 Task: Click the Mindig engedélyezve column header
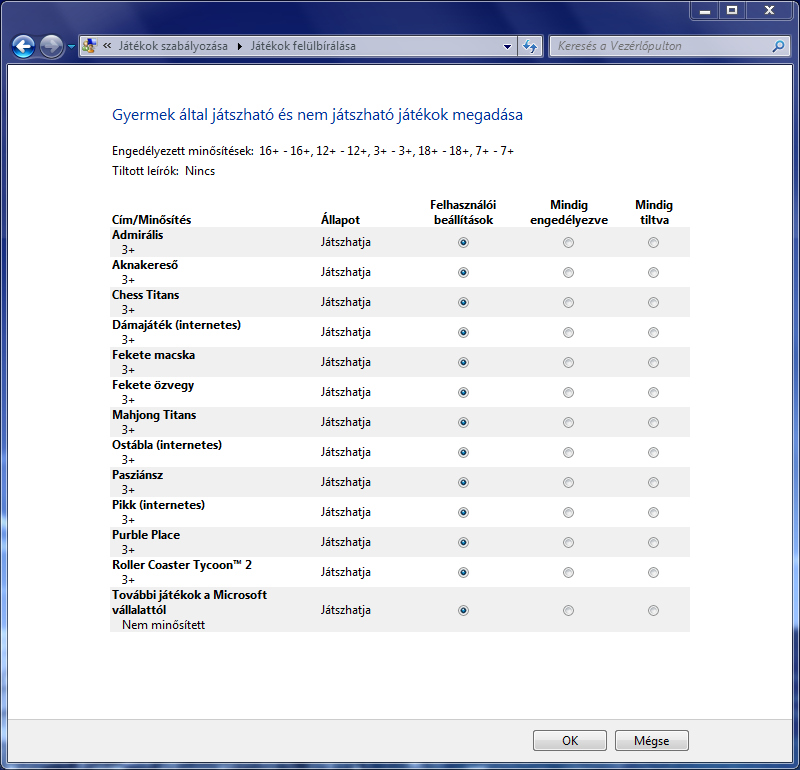tap(569, 212)
